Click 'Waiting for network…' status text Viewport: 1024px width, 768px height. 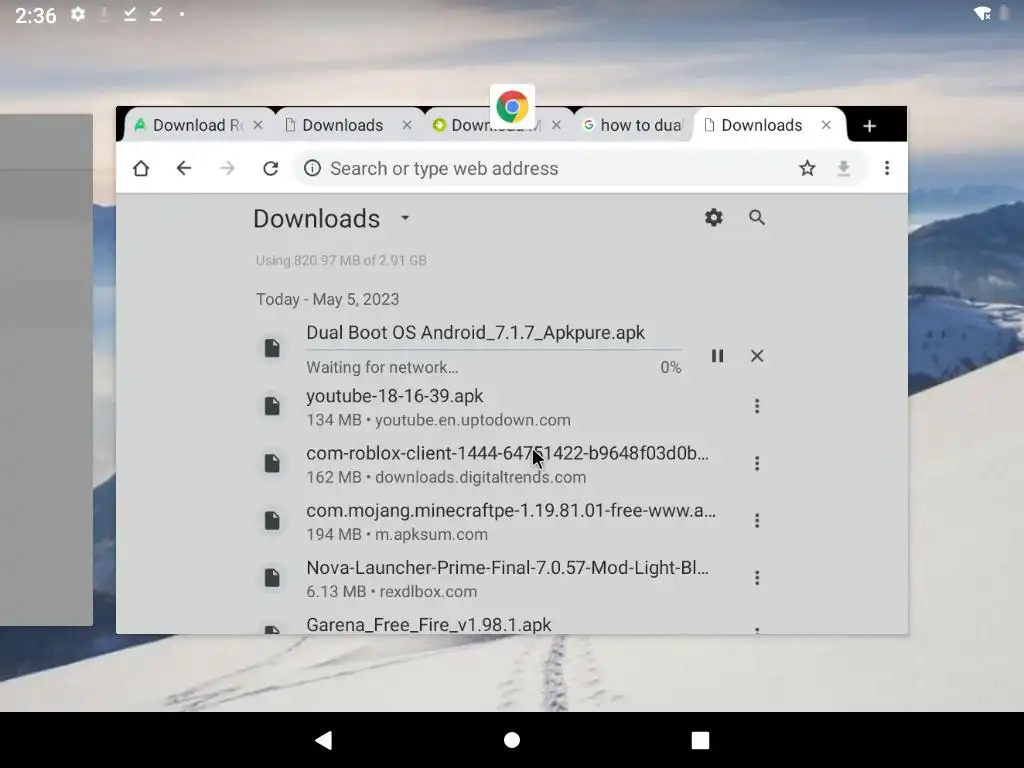pos(382,367)
